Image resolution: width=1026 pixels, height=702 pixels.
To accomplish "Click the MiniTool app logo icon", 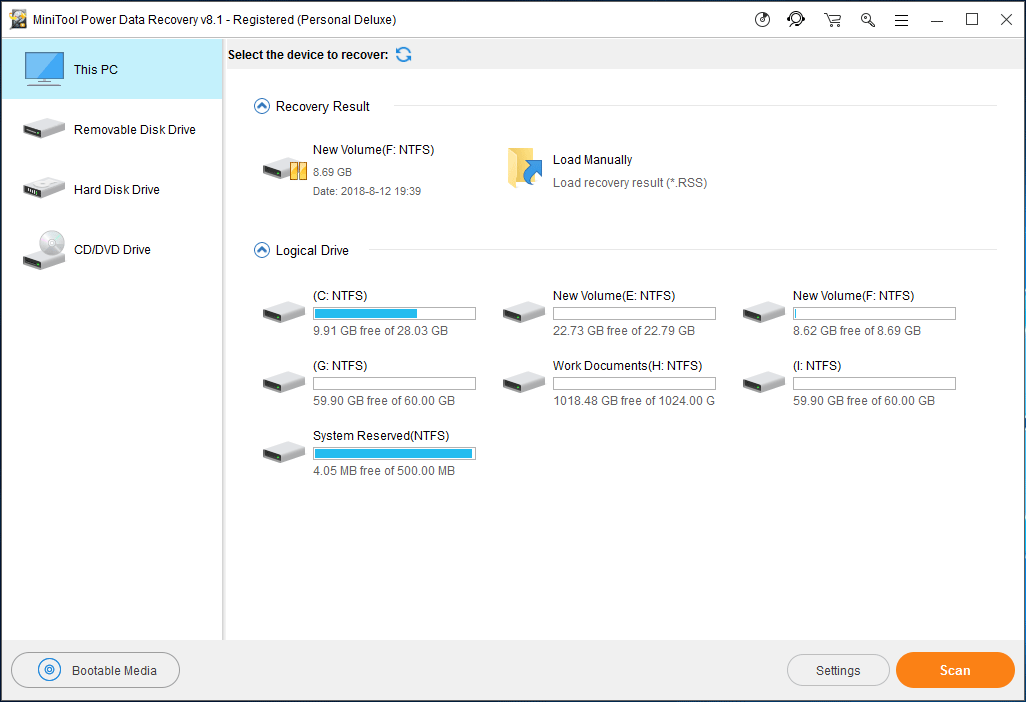I will coord(18,20).
